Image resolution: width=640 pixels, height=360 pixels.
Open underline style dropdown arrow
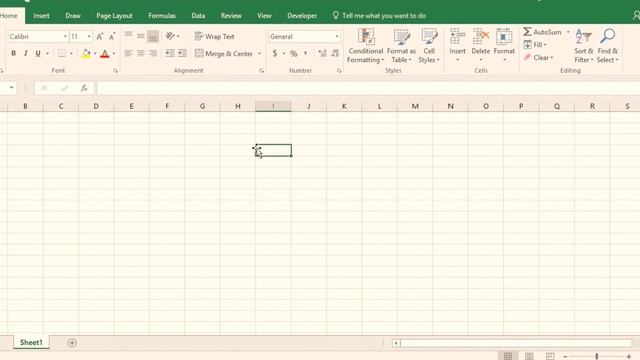click(47, 53)
